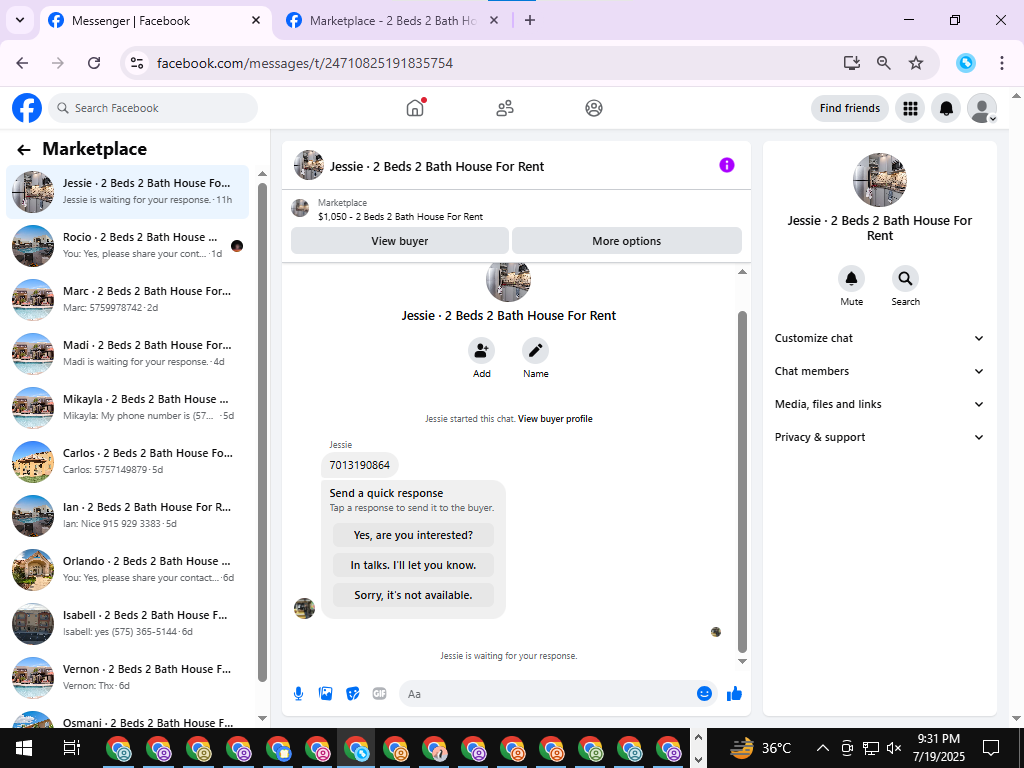Expand Customize chat section
Viewport: 1024px width, 768px height.
[879, 338]
